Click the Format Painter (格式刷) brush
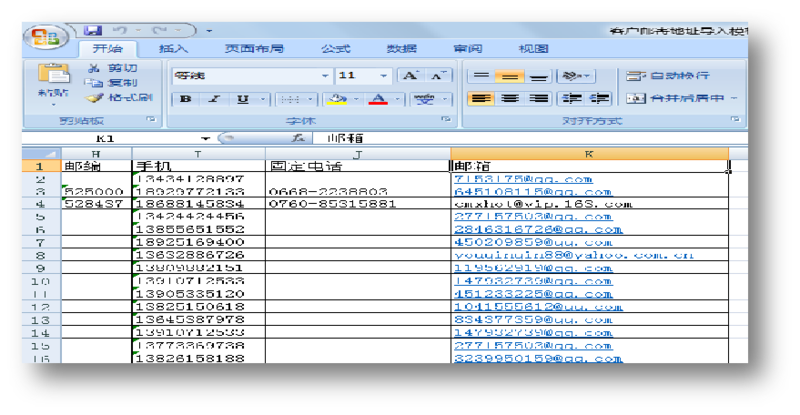800x415 pixels. [x=119, y=97]
